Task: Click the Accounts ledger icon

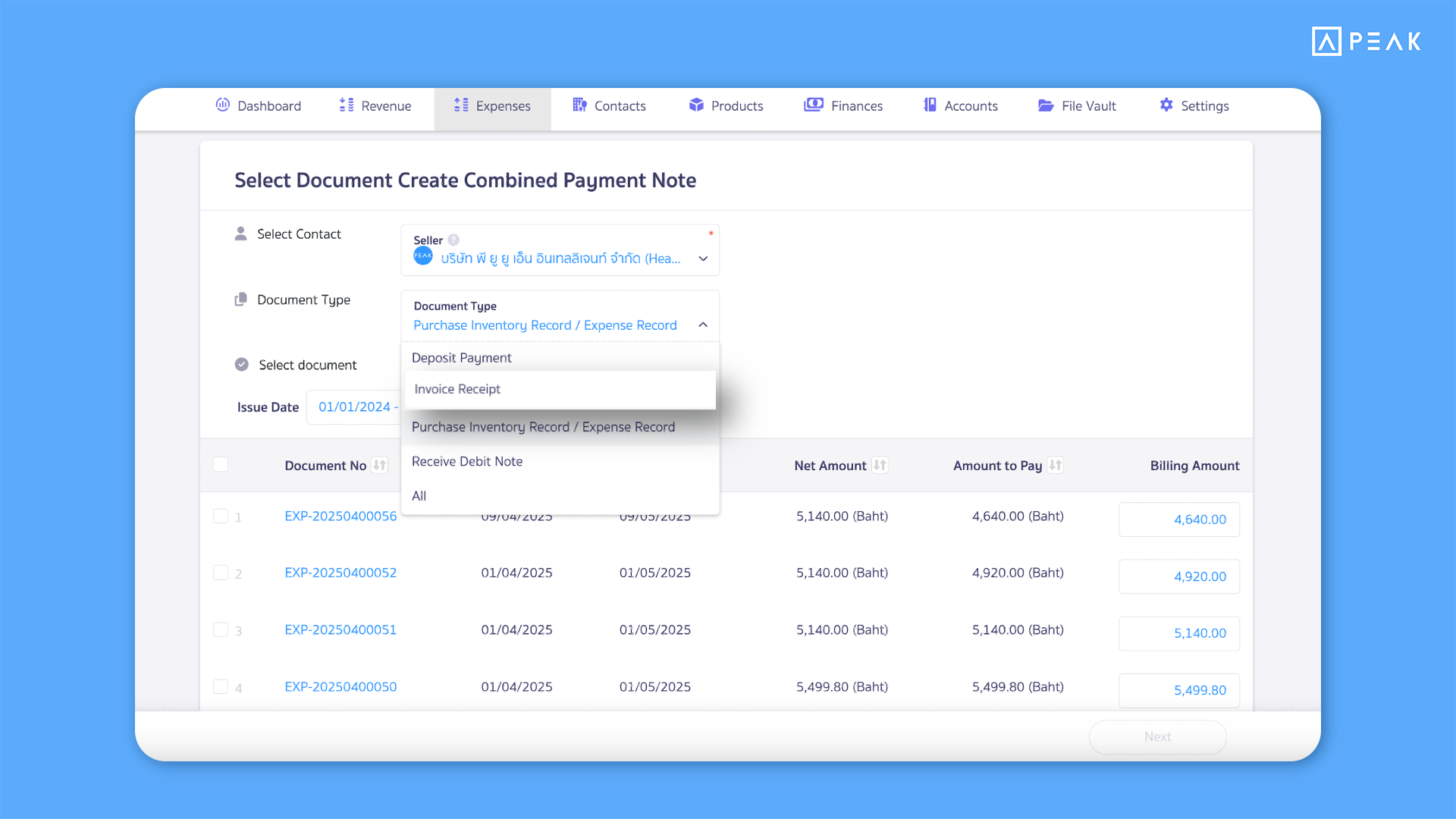Action: 929,105
